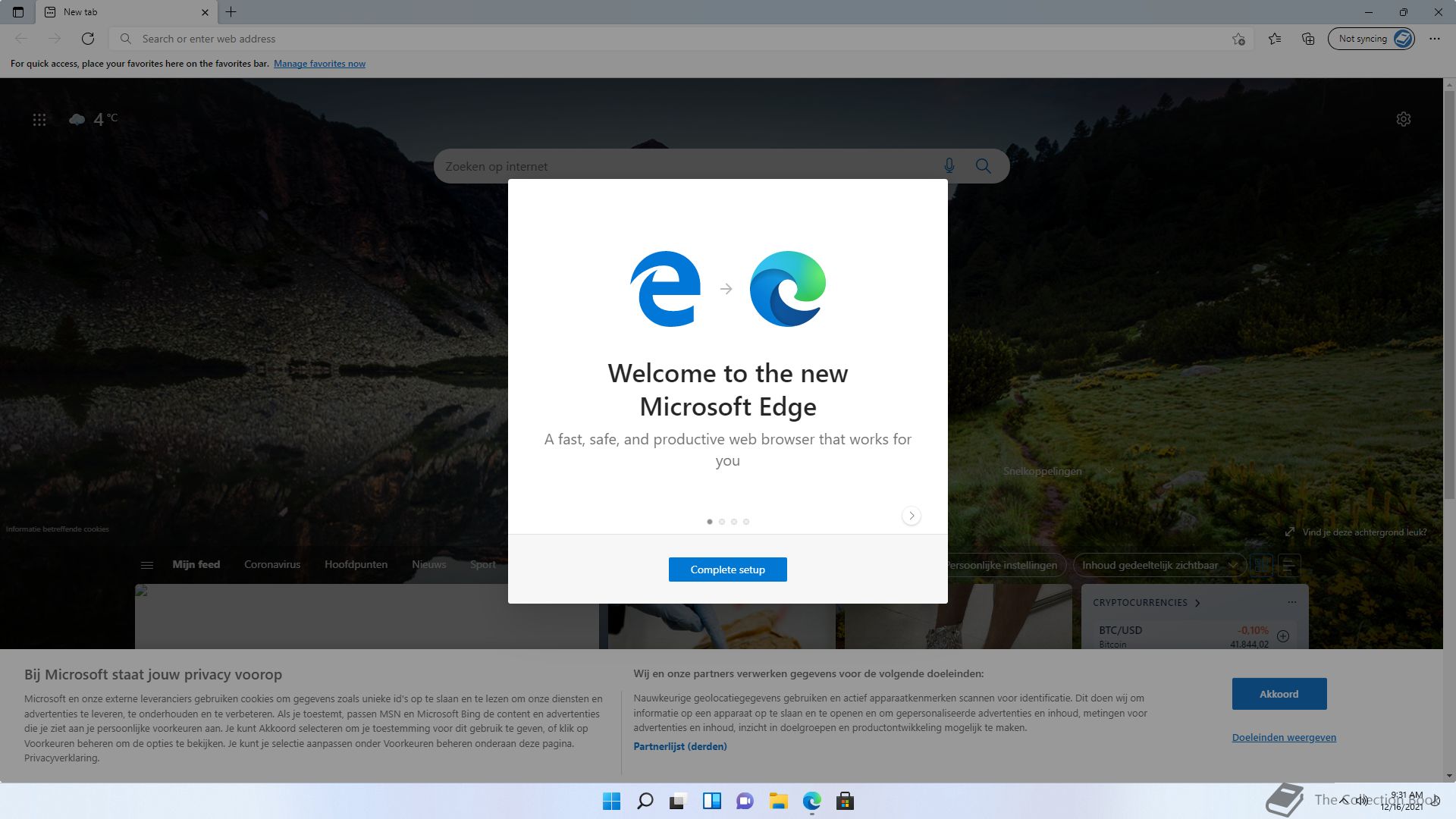Click Persoonlijke instellingen button

[1007, 565]
